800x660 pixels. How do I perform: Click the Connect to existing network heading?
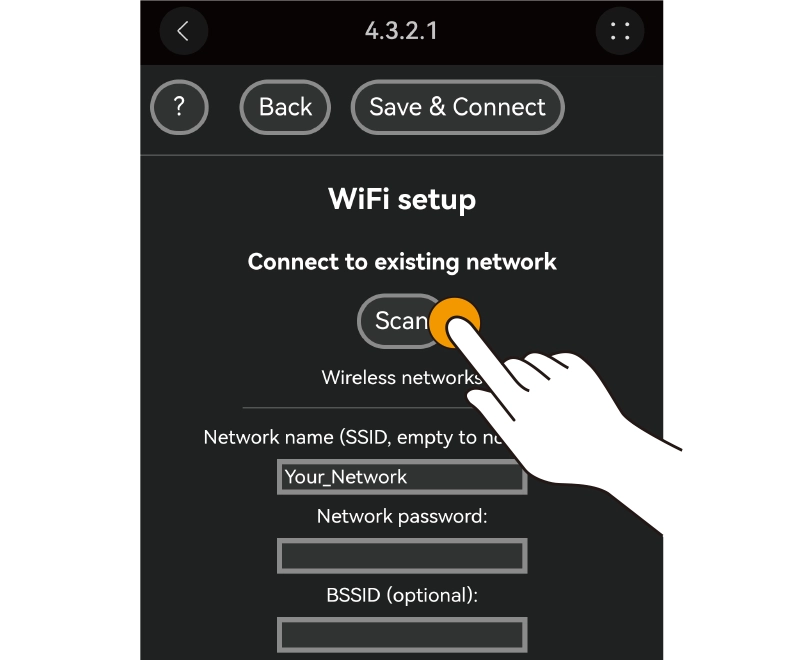pos(402,262)
